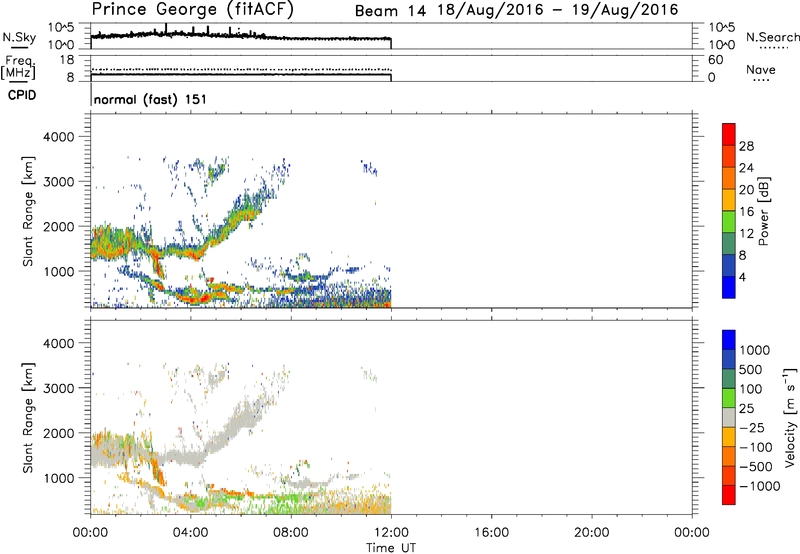This screenshot has width=800, height=554.
Task: Select the yellow 16–20 dB Power colorbar segment
Action: coord(729,200)
